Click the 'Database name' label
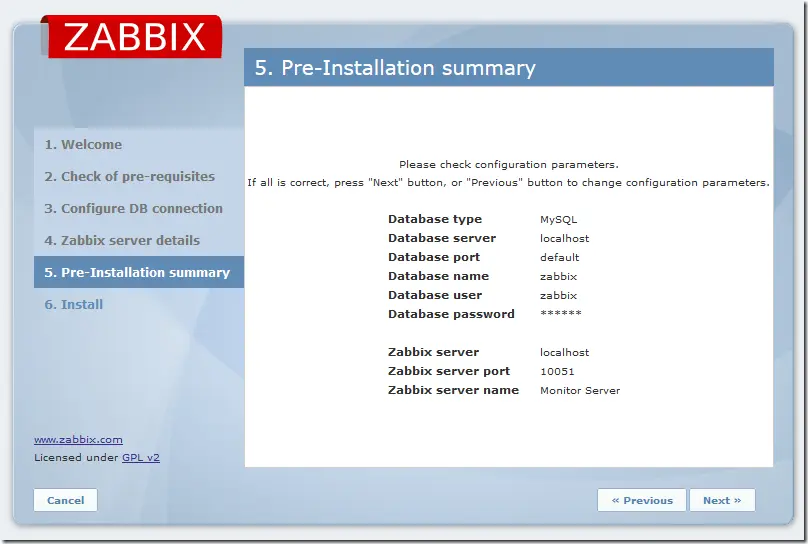This screenshot has height=544, width=808. [438, 276]
